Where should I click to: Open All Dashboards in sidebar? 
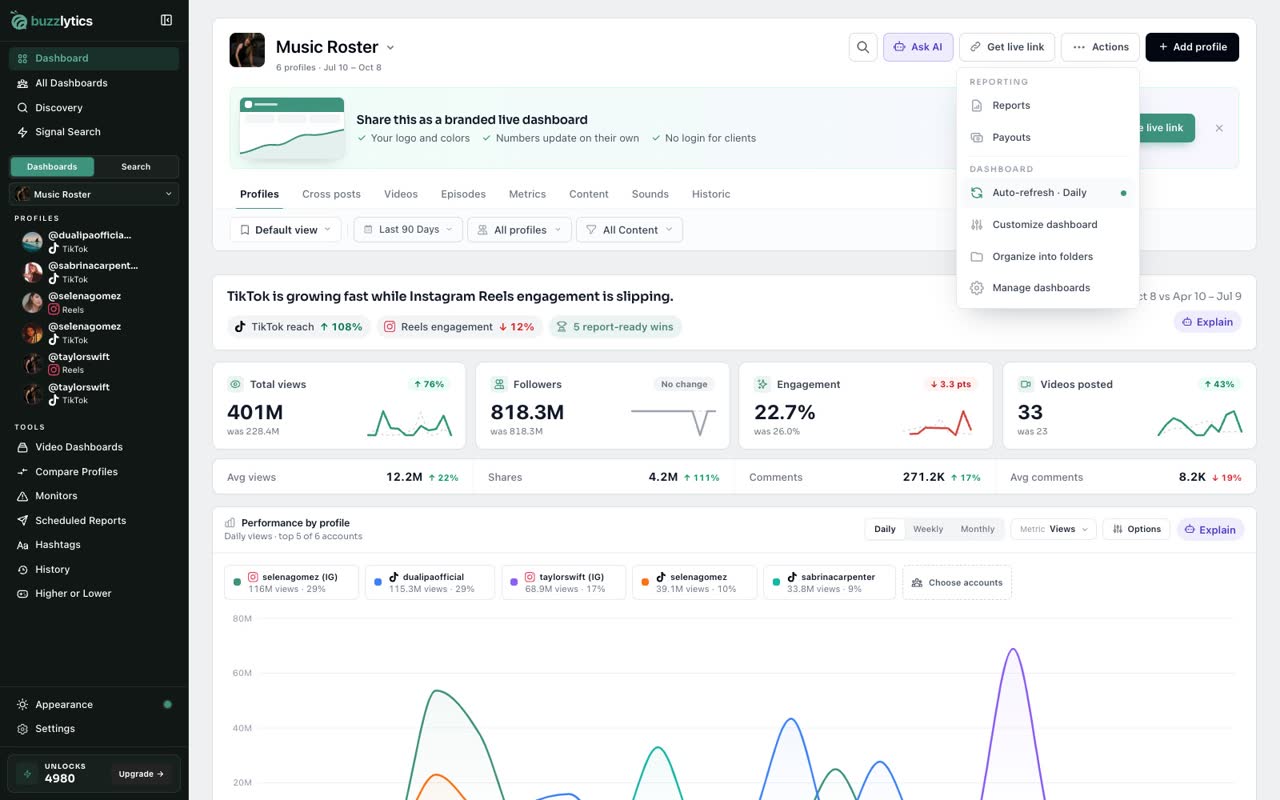click(x=94, y=83)
